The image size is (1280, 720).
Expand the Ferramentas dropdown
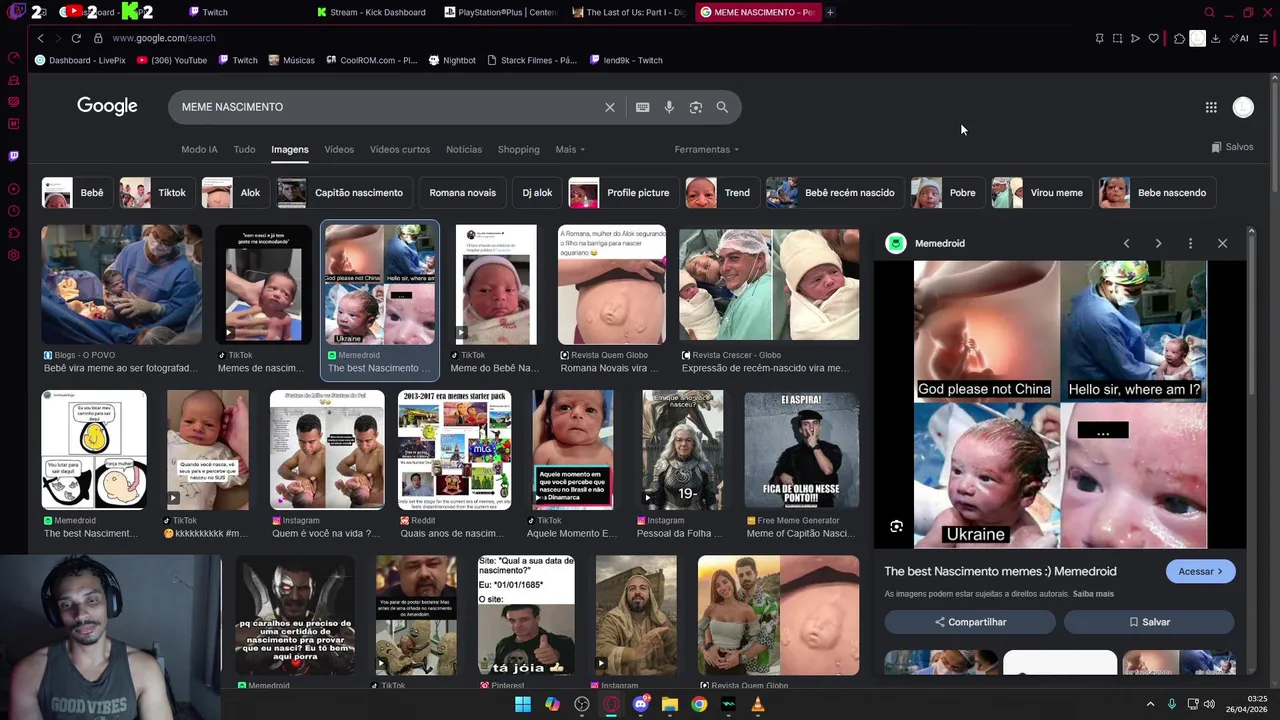pyautogui.click(x=706, y=149)
